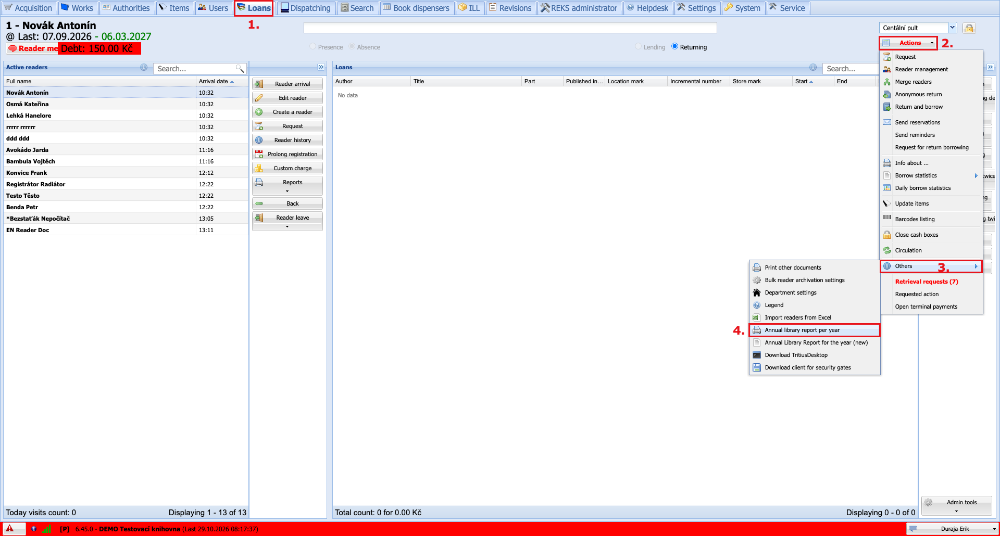Click the Update items icon

887,204
